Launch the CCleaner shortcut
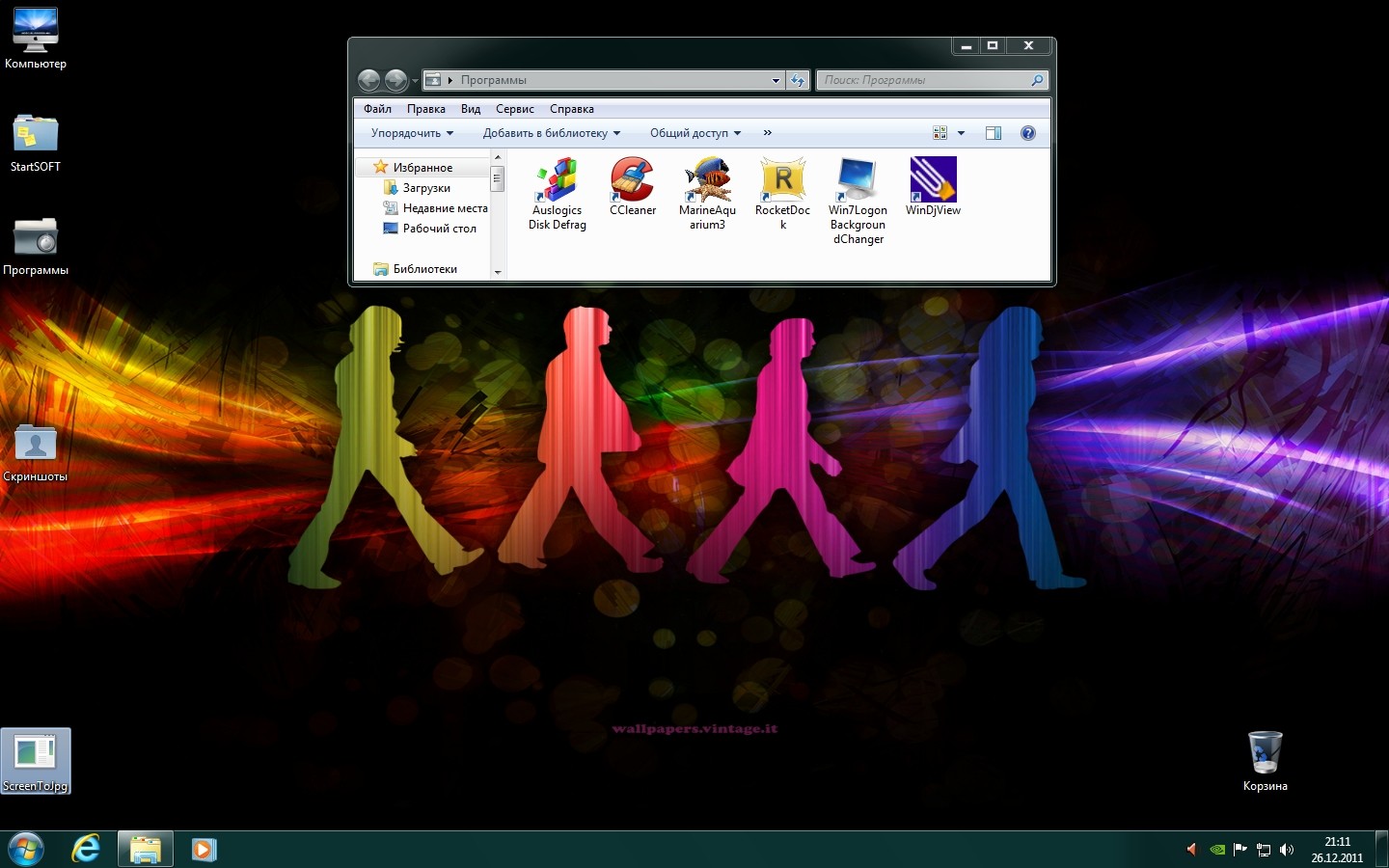The image size is (1389, 868). (x=633, y=187)
